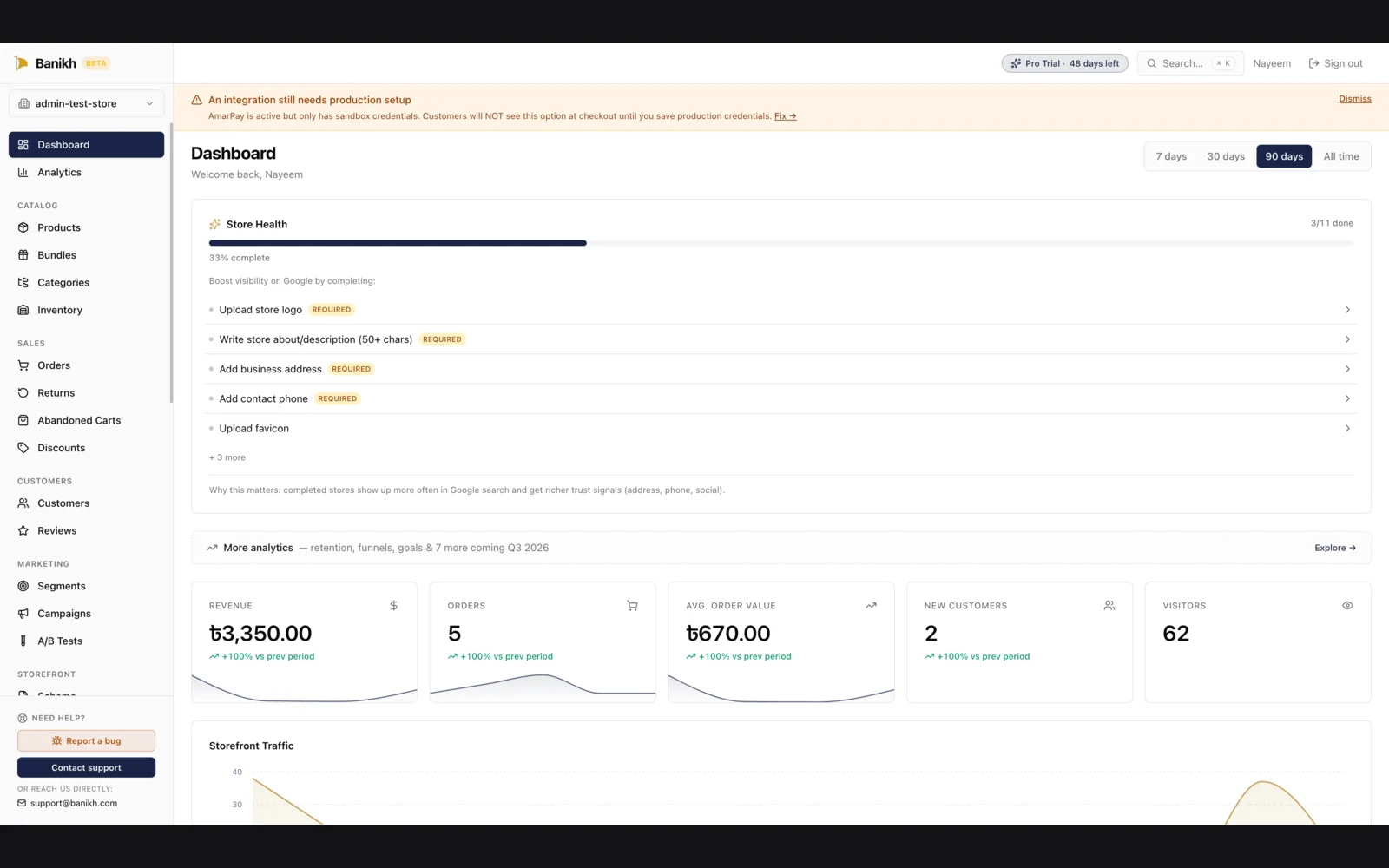Click the people icon on New Customers card

click(x=1109, y=606)
